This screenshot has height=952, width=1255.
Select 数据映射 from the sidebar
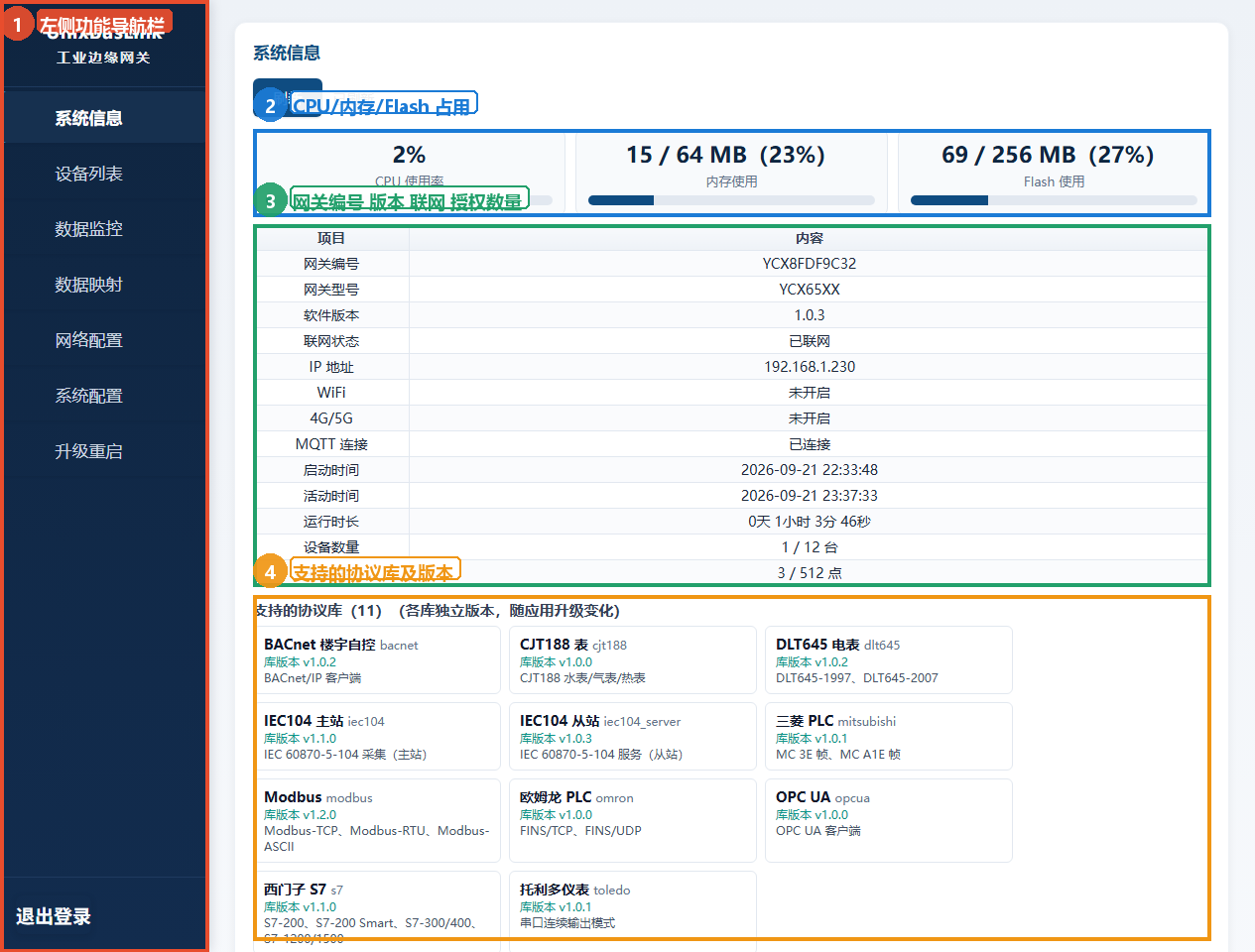point(105,285)
